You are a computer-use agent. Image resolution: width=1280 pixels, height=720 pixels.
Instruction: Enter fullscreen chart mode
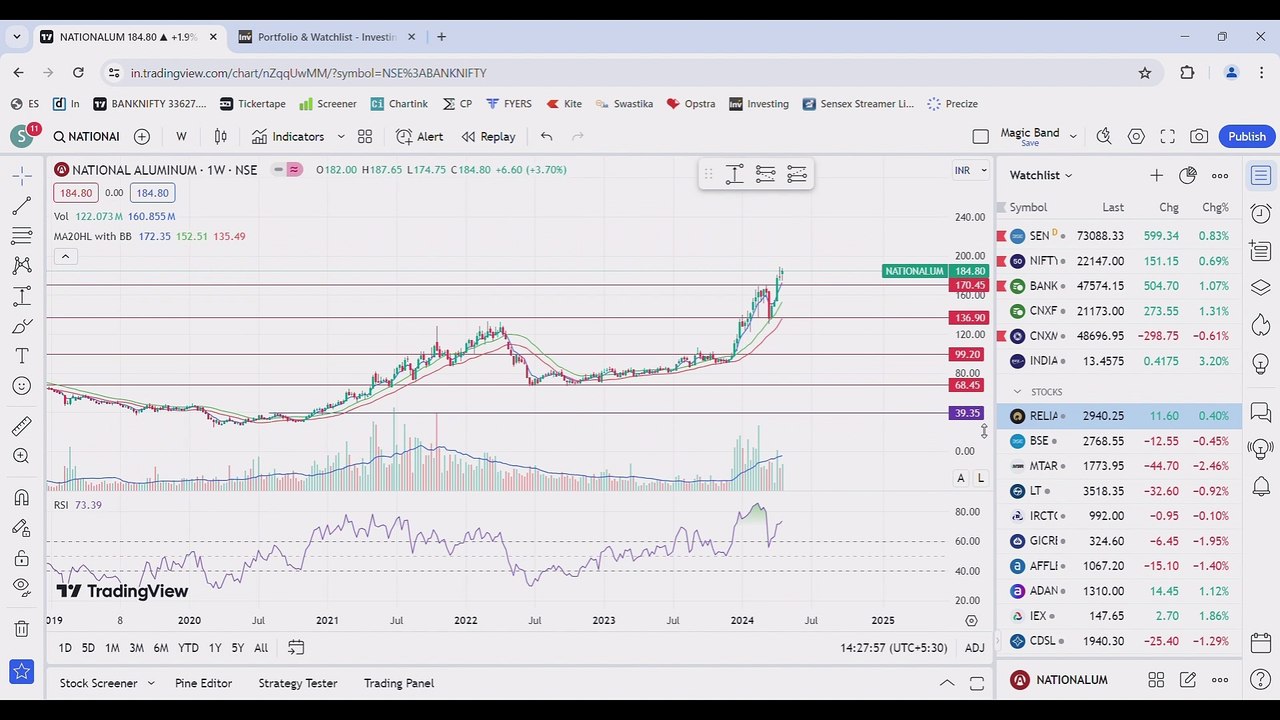pos(1167,136)
